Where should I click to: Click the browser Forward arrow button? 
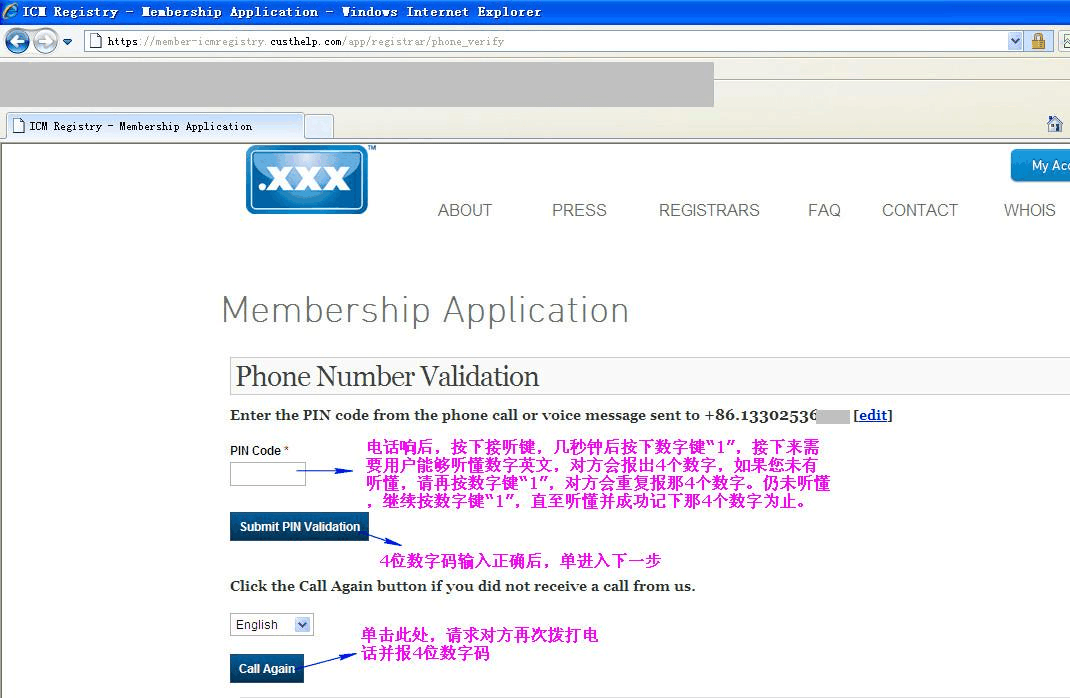click(45, 41)
